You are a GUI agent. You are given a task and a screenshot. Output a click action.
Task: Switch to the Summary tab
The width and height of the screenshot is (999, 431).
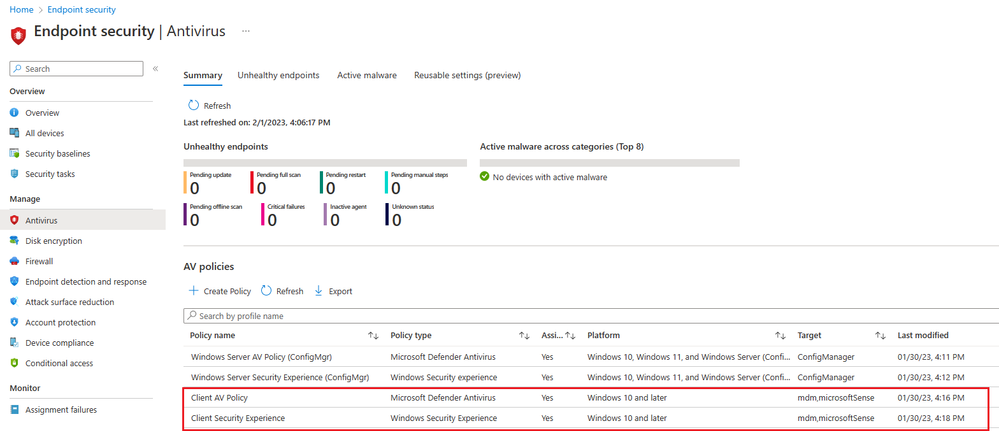click(x=203, y=75)
